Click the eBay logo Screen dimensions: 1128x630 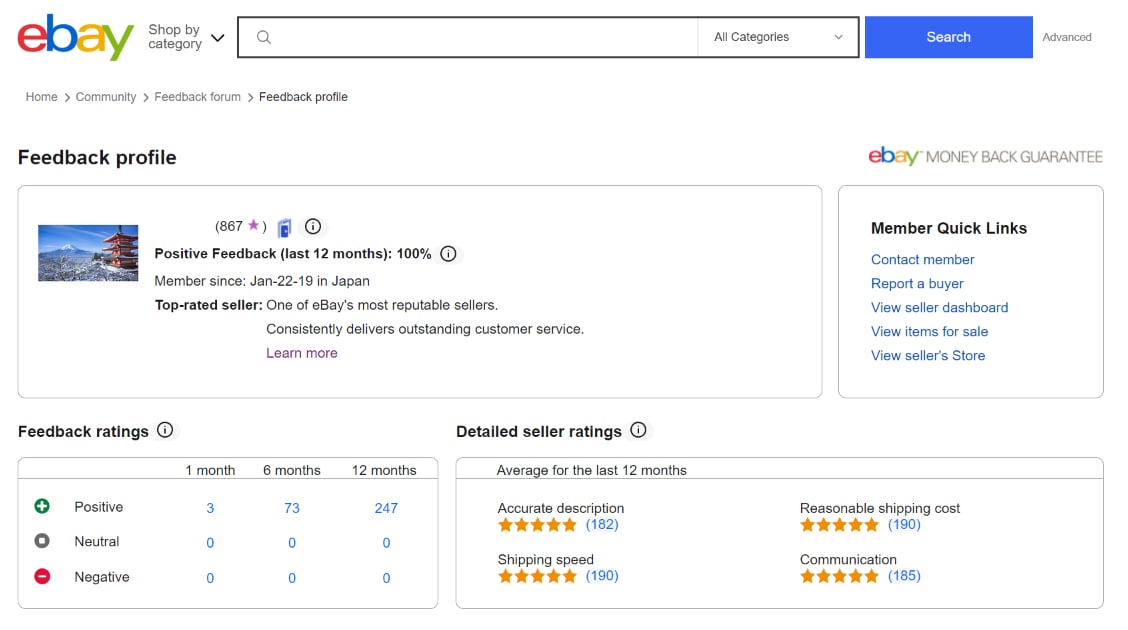76,37
